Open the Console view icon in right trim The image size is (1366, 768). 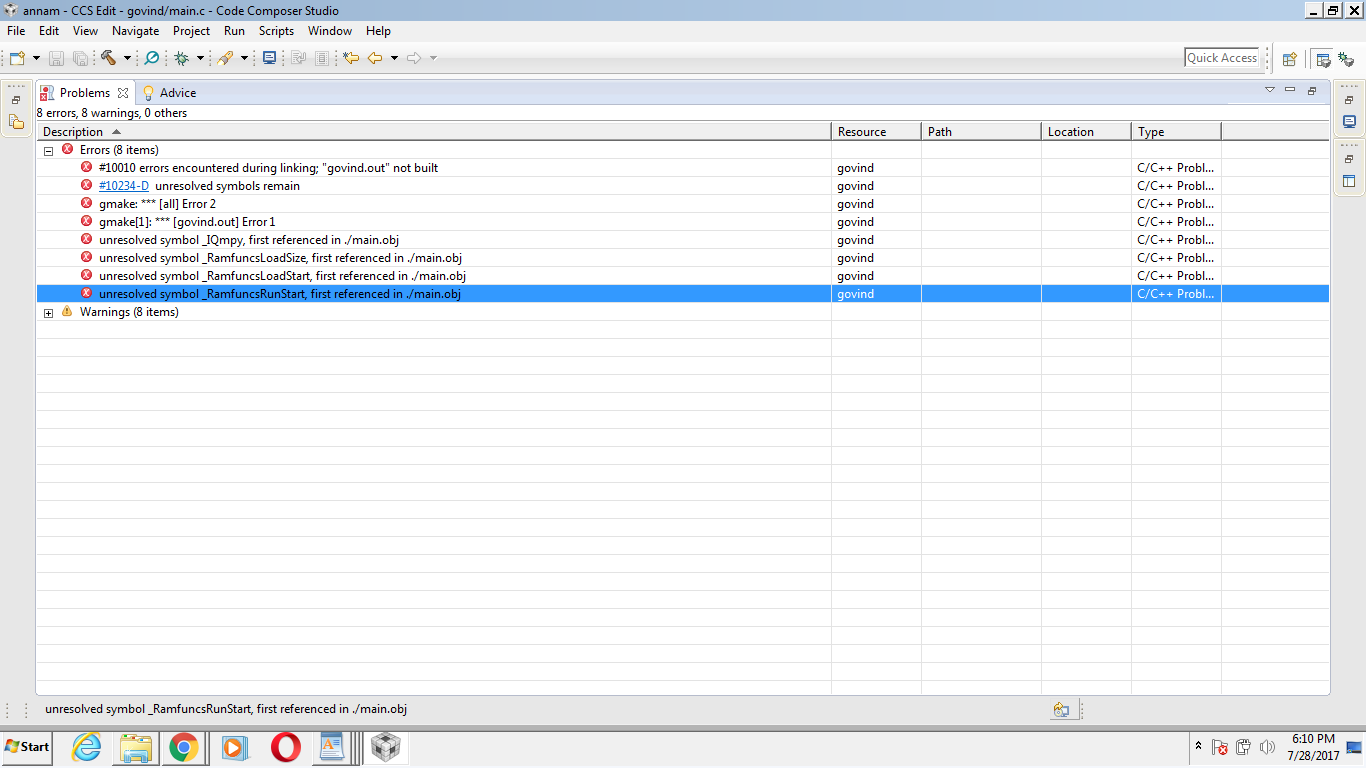(x=1349, y=122)
